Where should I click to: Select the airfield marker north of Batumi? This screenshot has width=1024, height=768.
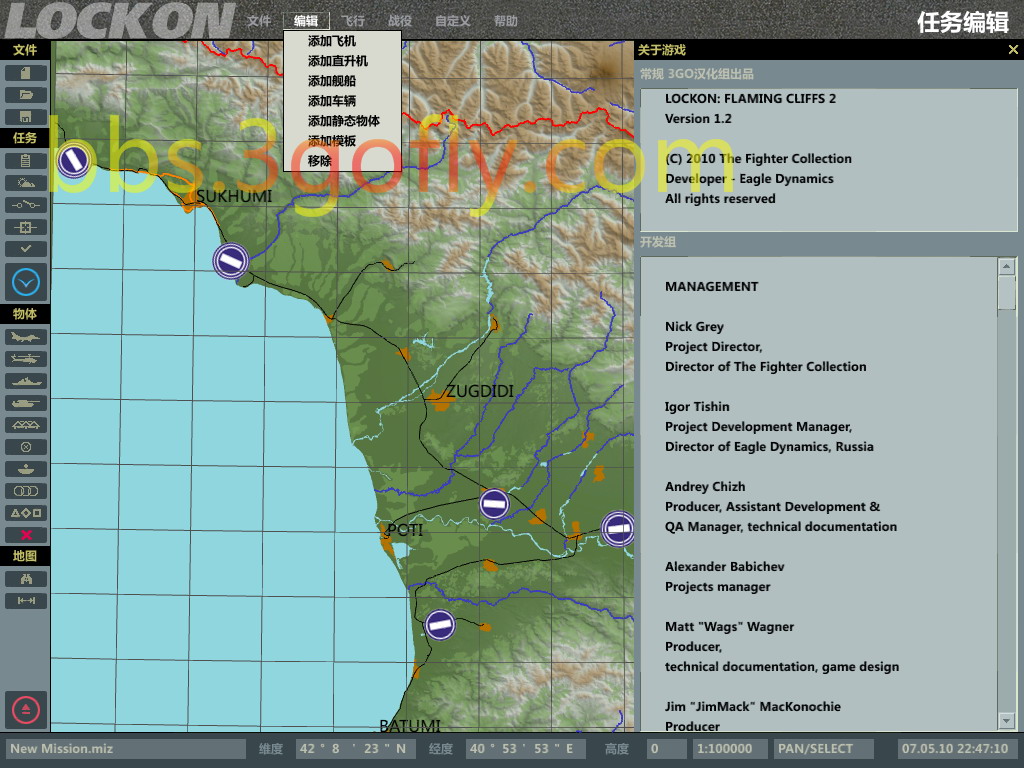coord(440,625)
